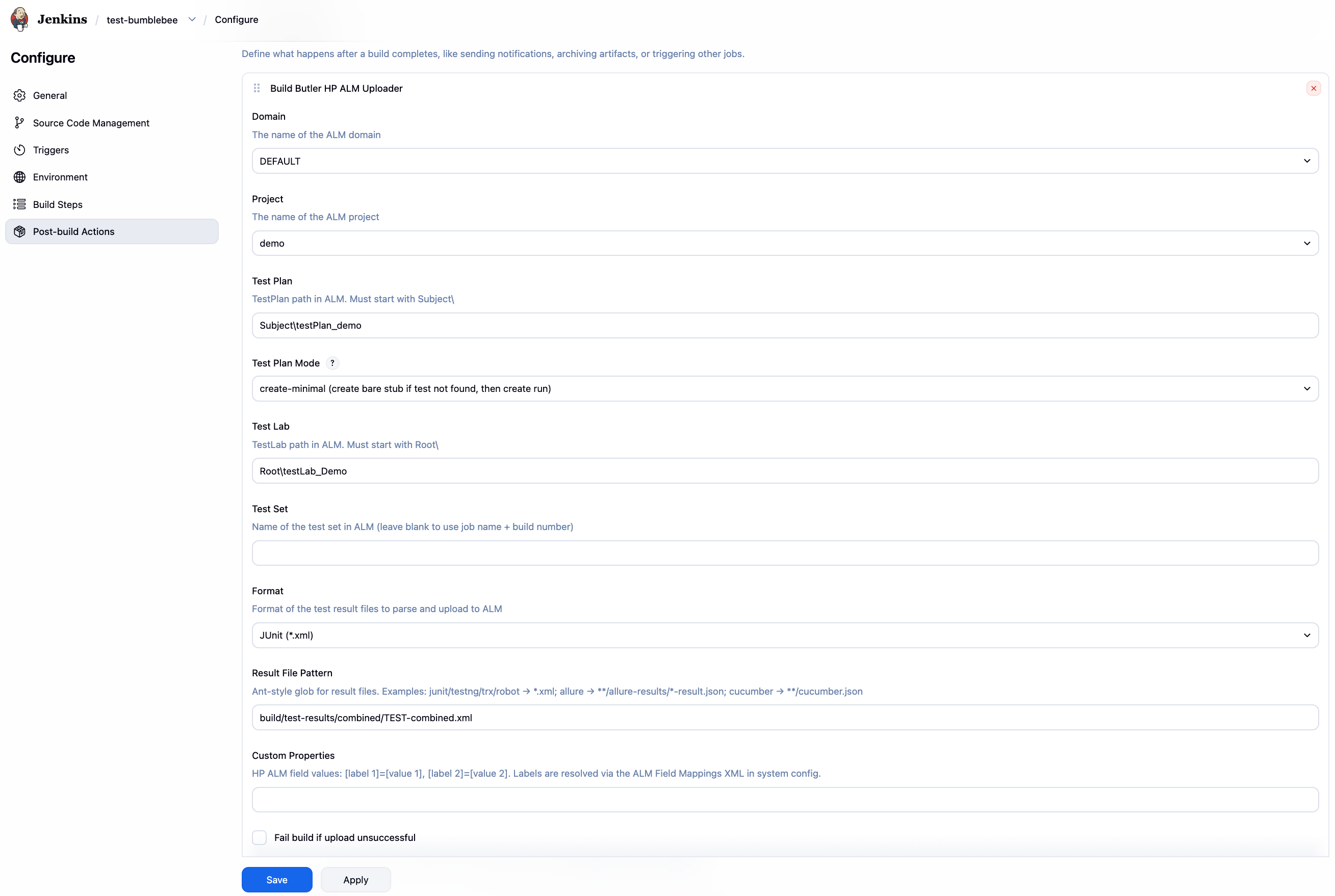Click the drag handle beside Build Butler uploader
Image resolution: width=1335 pixels, height=896 pixels.
[x=256, y=88]
